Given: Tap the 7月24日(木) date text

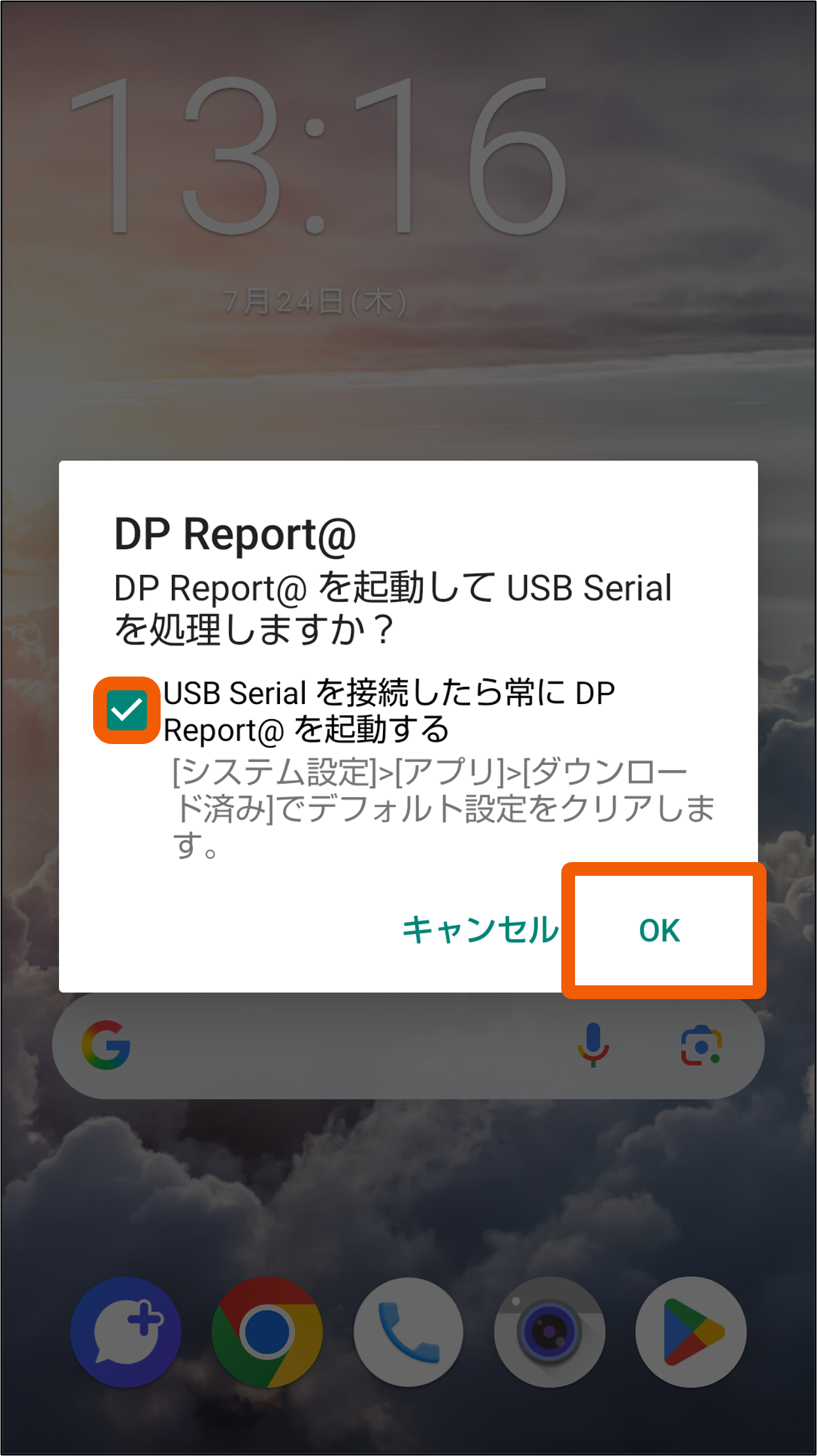Looking at the screenshot, I should [315, 302].
